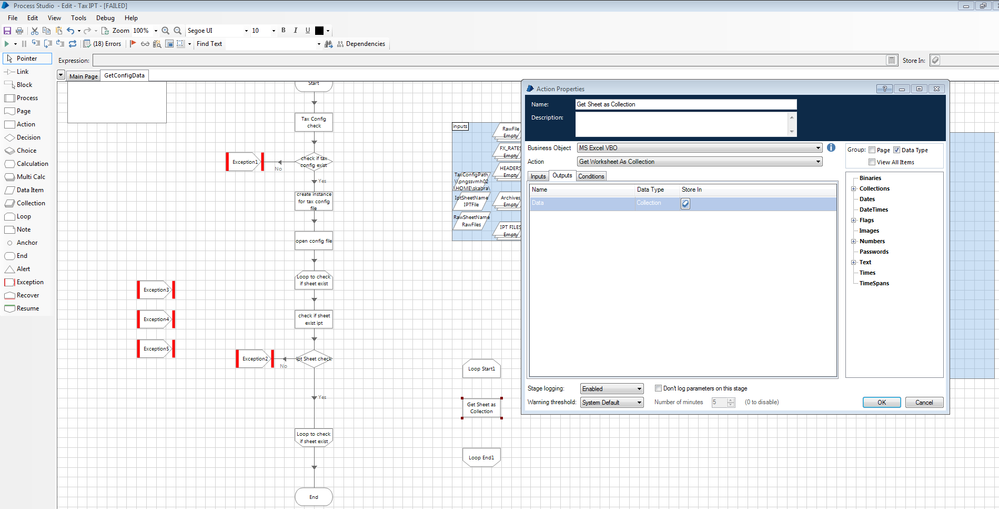Image resolution: width=999 pixels, height=509 pixels.
Task: Click the black font color swatch
Action: [x=319, y=31]
